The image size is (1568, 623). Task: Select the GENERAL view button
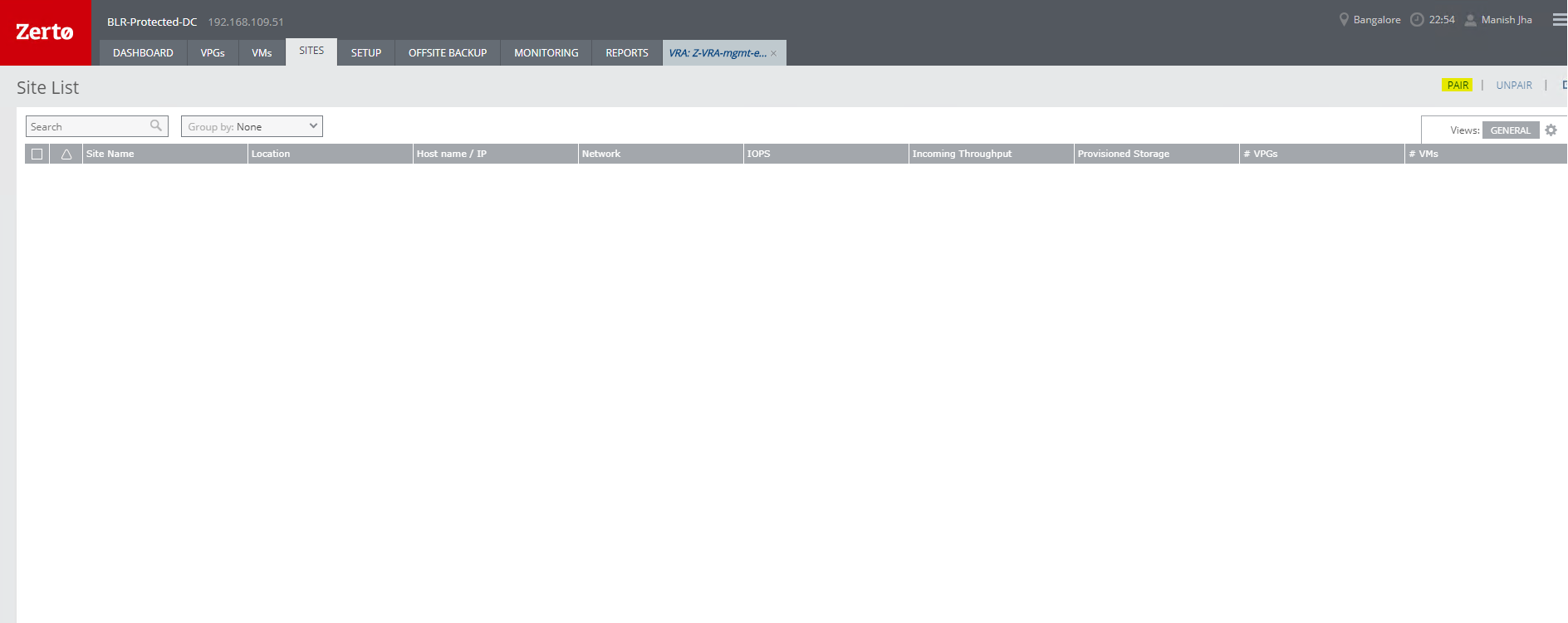pyautogui.click(x=1510, y=130)
